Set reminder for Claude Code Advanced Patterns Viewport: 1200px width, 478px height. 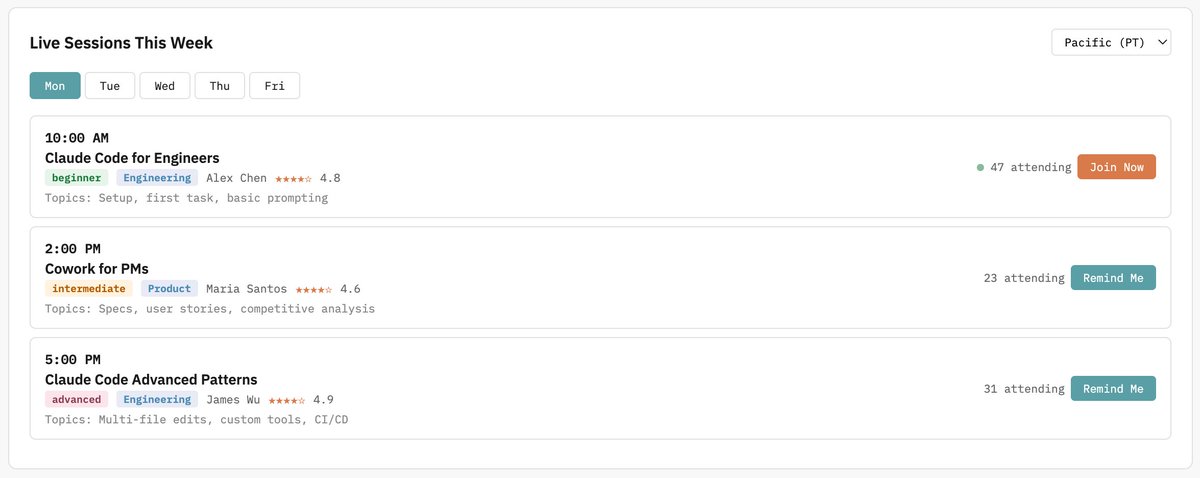pos(1113,389)
